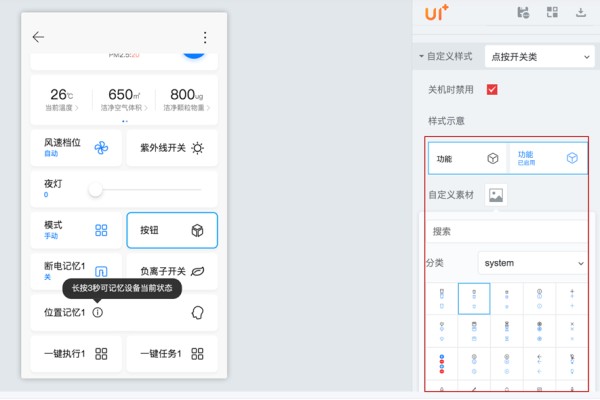Click the 夜灯 brightness slider handle
Screen dimensions: 600x400
click(95, 189)
